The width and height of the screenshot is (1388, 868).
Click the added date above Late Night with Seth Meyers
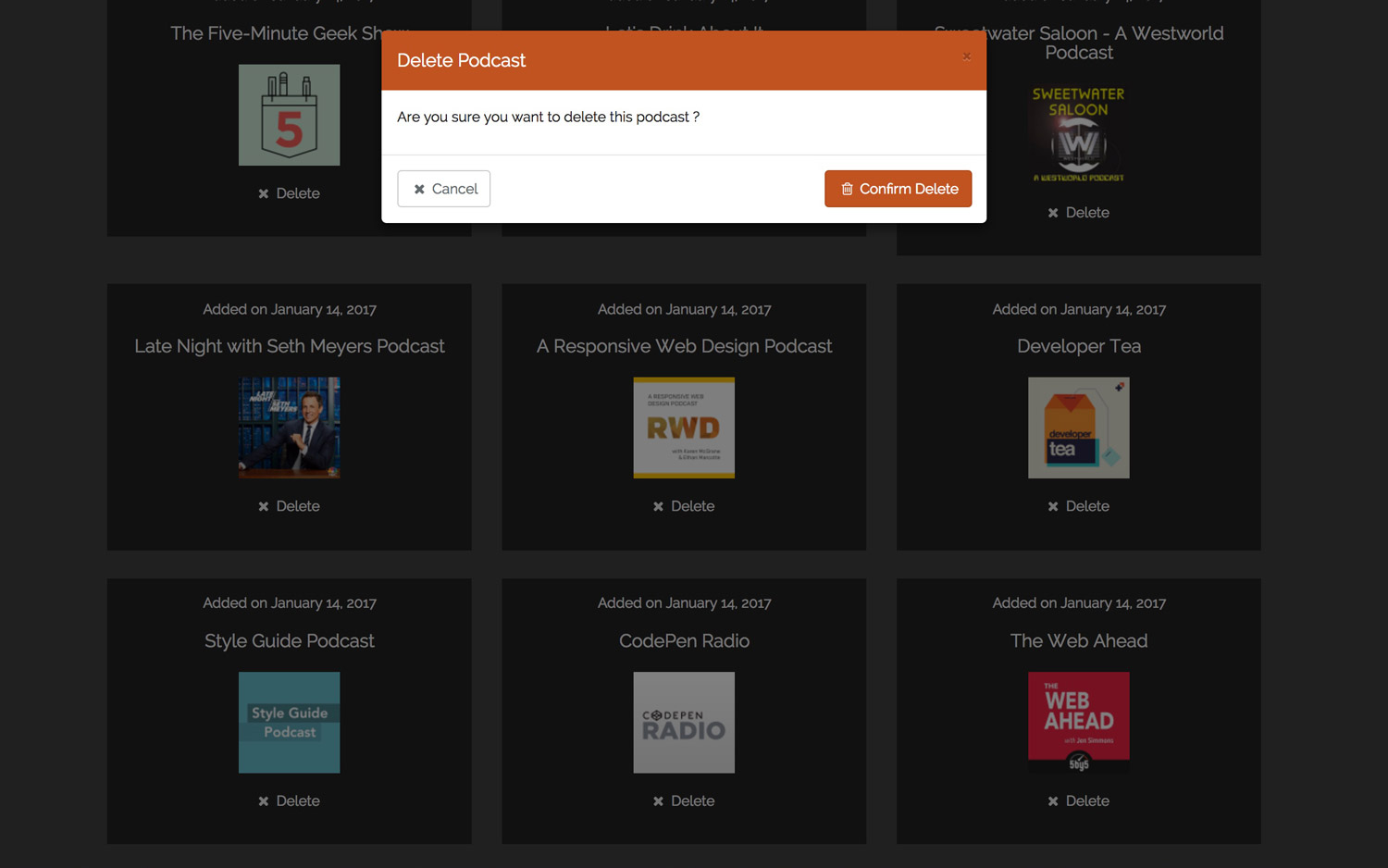point(289,309)
